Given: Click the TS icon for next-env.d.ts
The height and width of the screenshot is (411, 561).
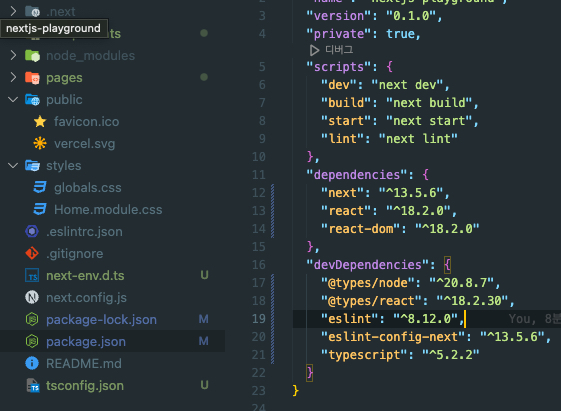Looking at the screenshot, I should click(32, 275).
